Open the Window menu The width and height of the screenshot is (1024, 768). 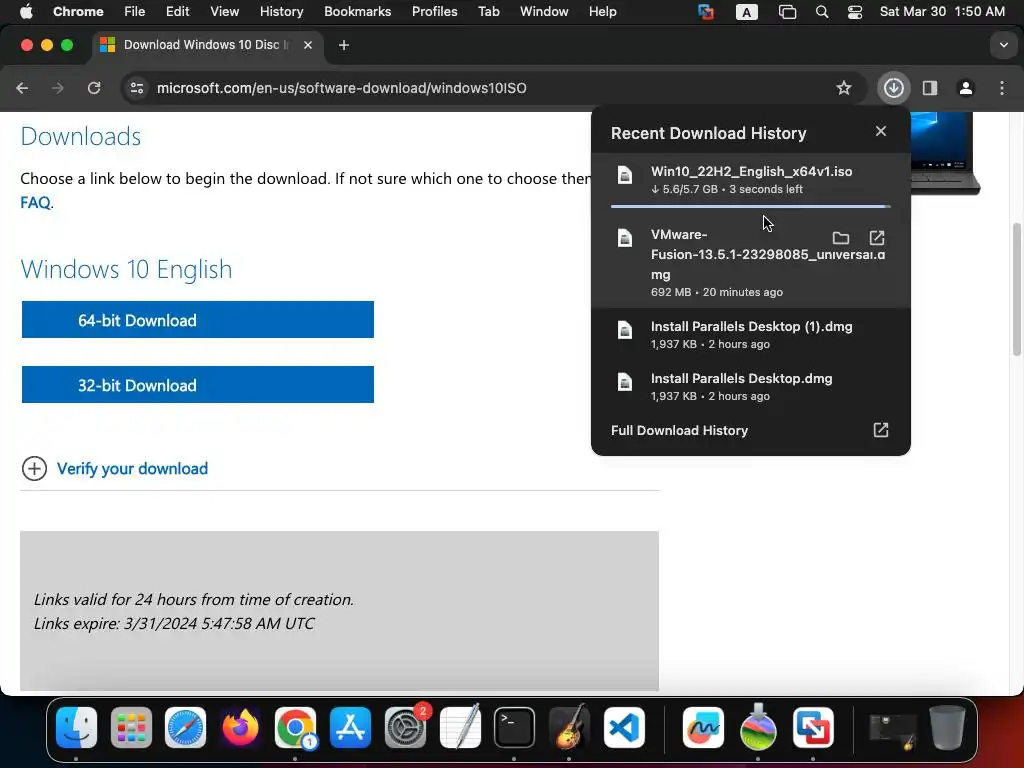tap(544, 12)
